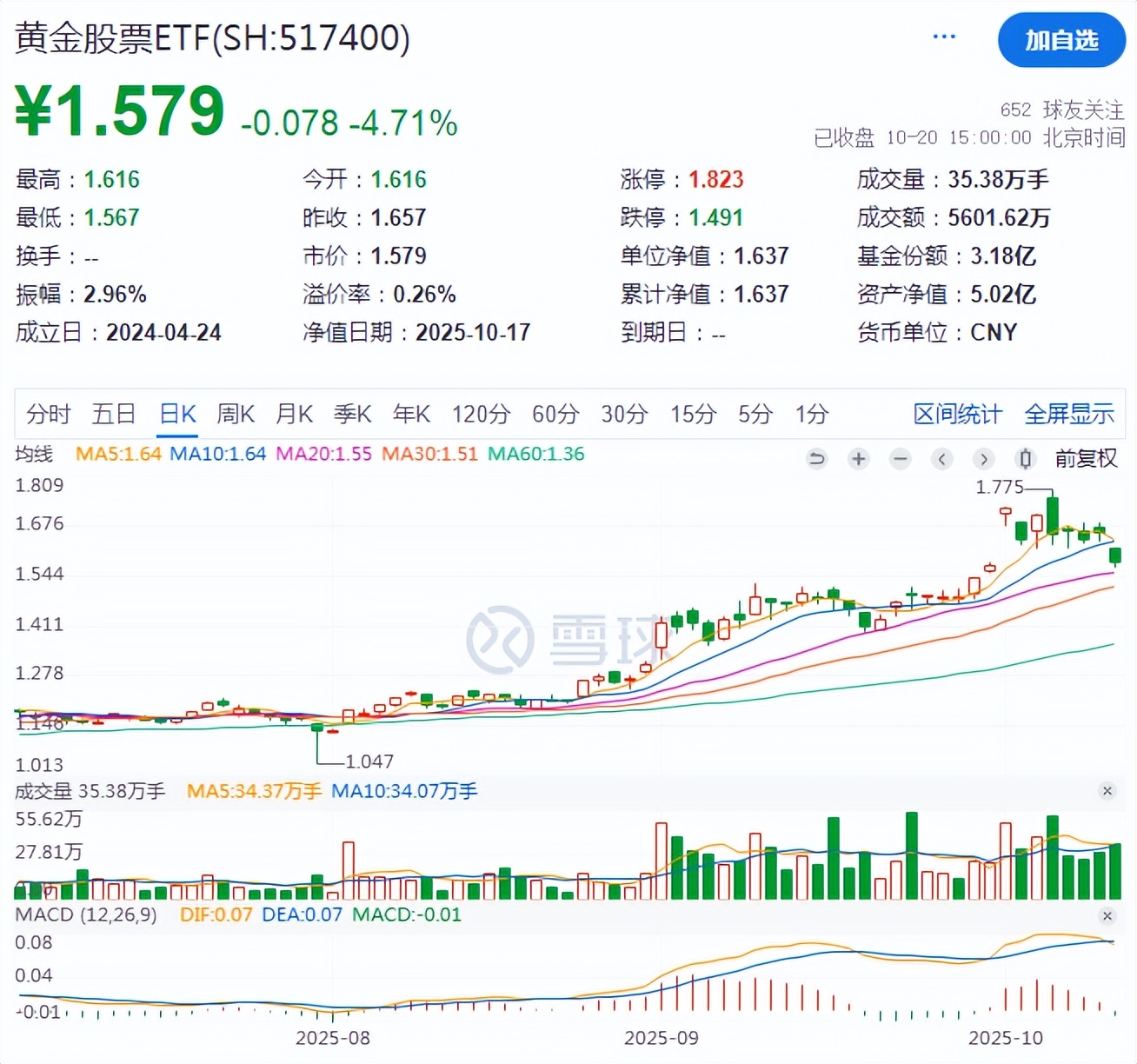Click the 资产净值 value 5.02亿

pos(1003,294)
